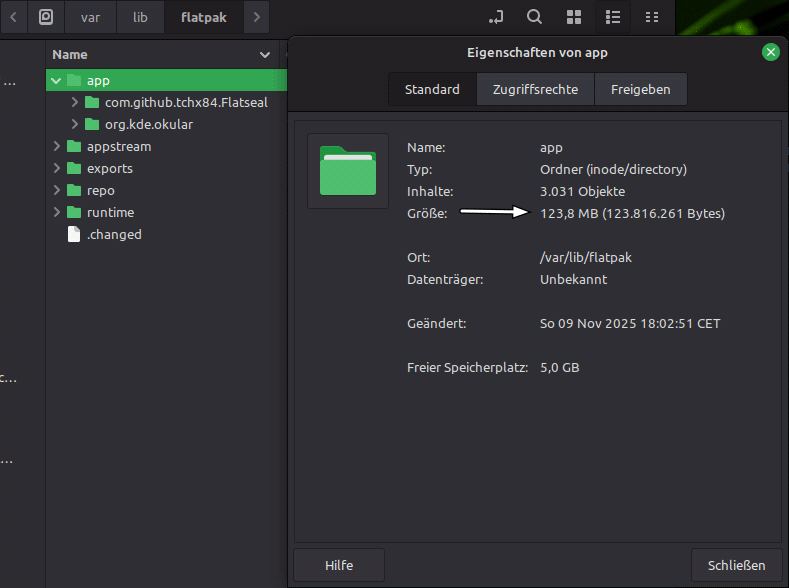Switch to the Zugriffsrechte tab
The image size is (789, 588).
(535, 90)
